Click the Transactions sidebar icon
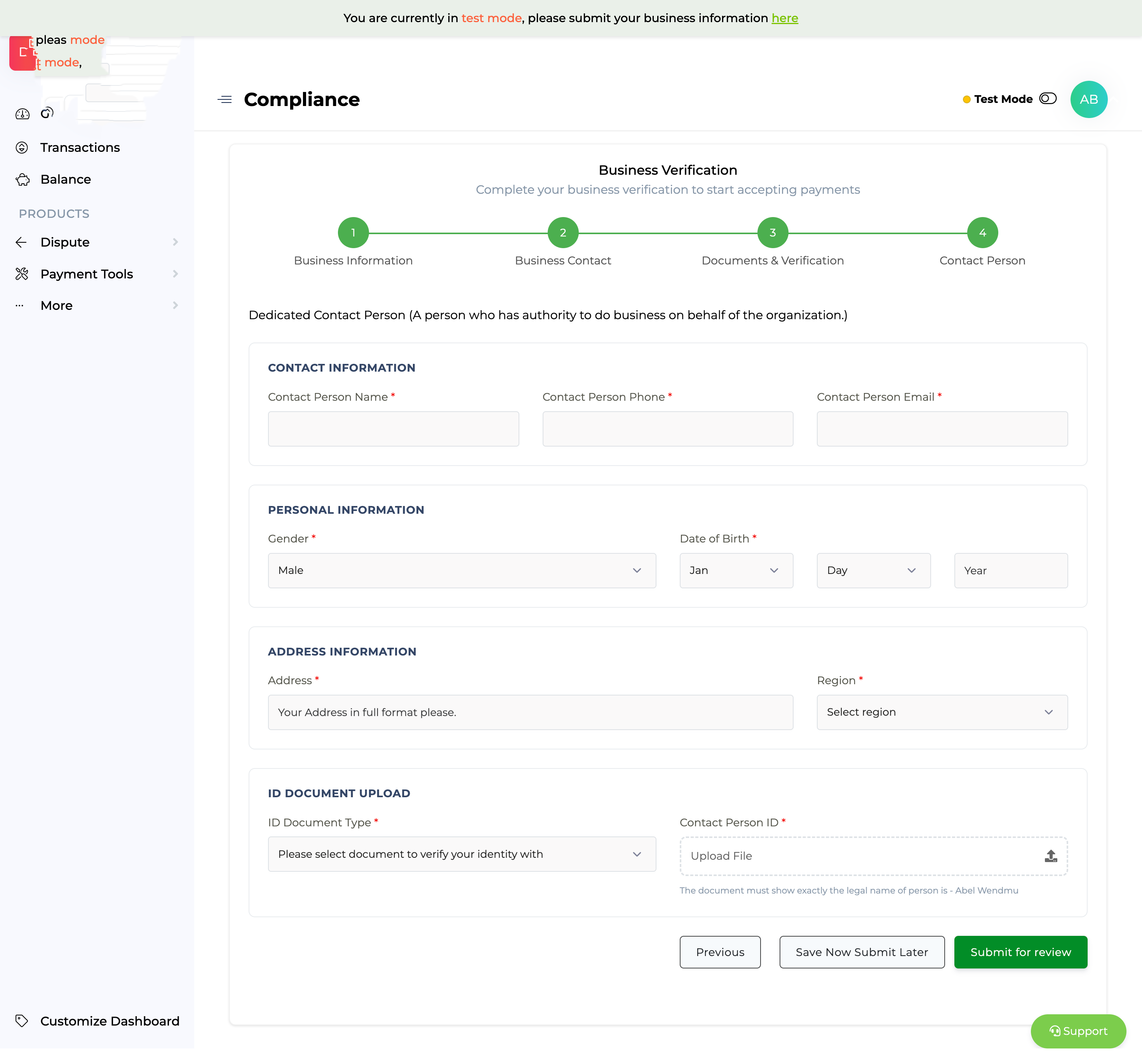Viewport: 1142px width, 1064px height. [x=22, y=148]
